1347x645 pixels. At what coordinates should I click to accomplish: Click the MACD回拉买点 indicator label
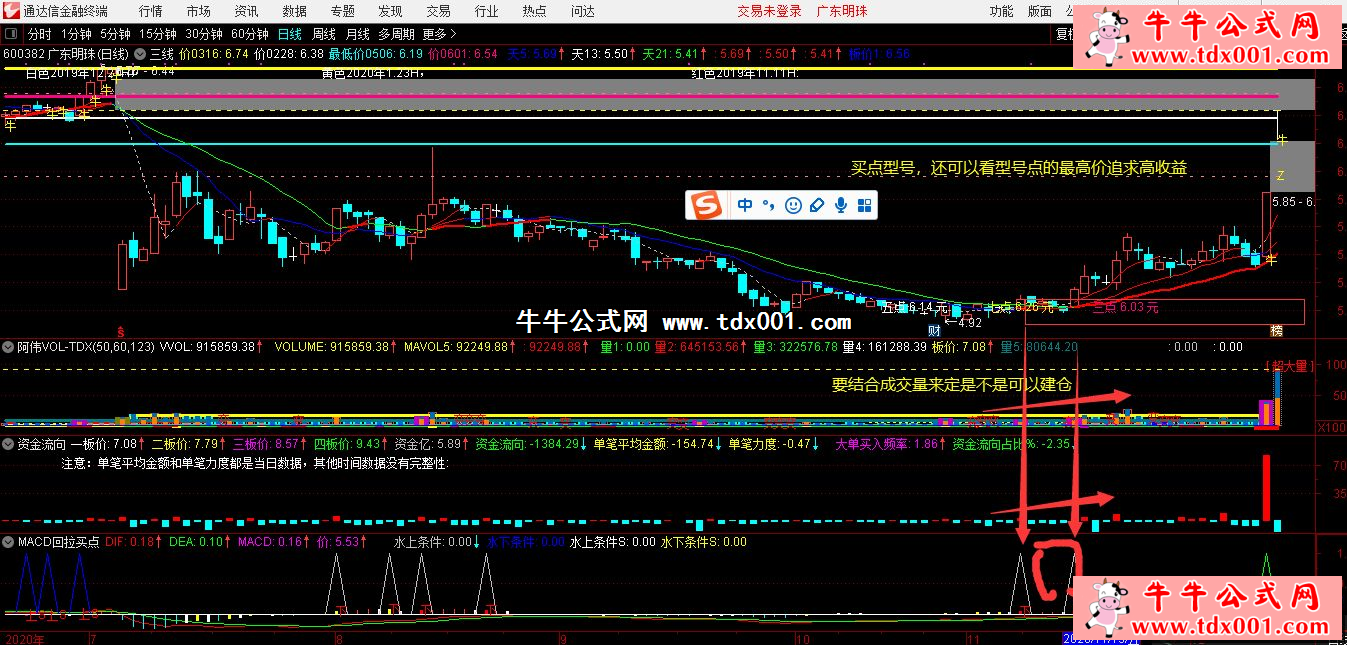[x=59, y=542]
